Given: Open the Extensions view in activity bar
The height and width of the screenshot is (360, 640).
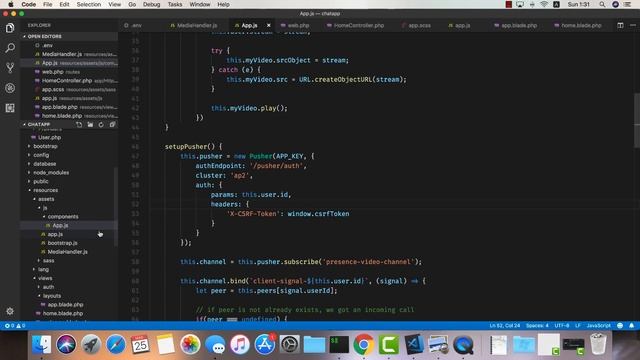Looking at the screenshot, I should point(10,108).
